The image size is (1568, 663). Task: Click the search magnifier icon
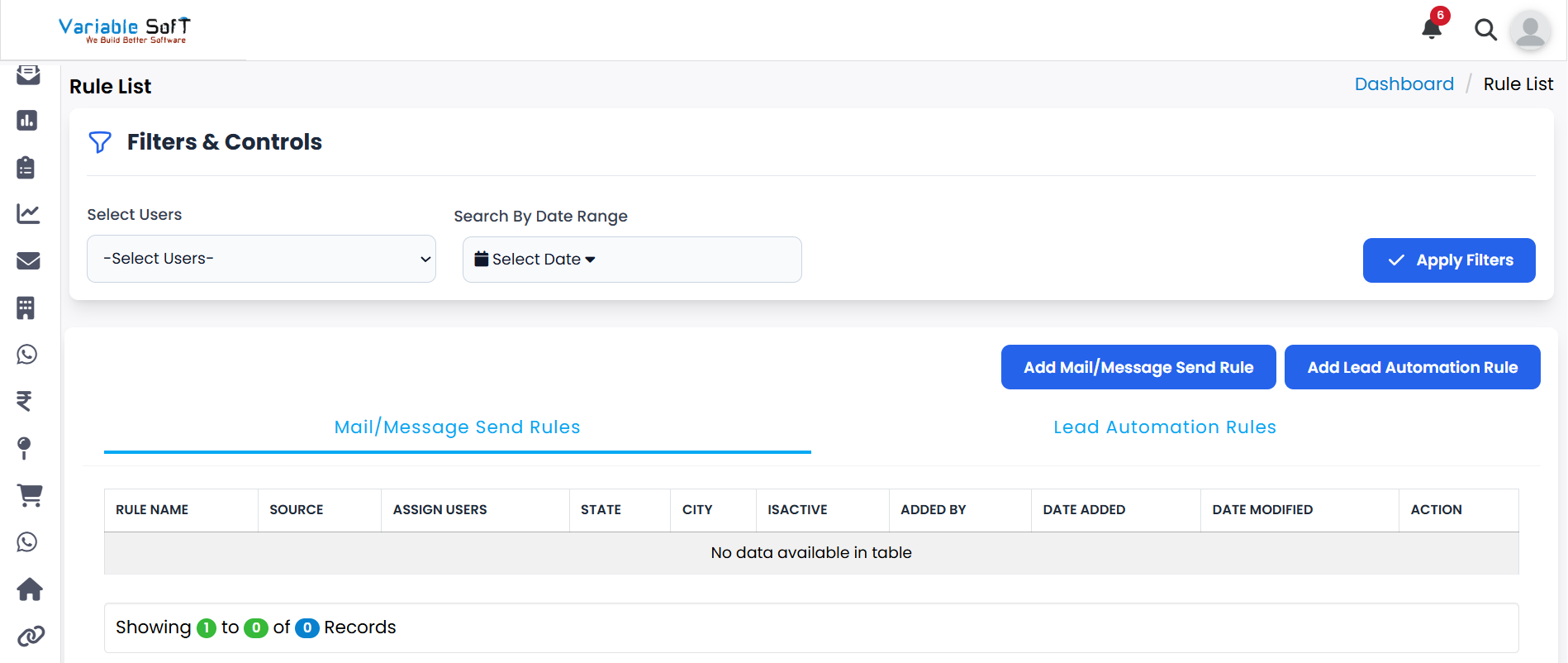pyautogui.click(x=1485, y=30)
